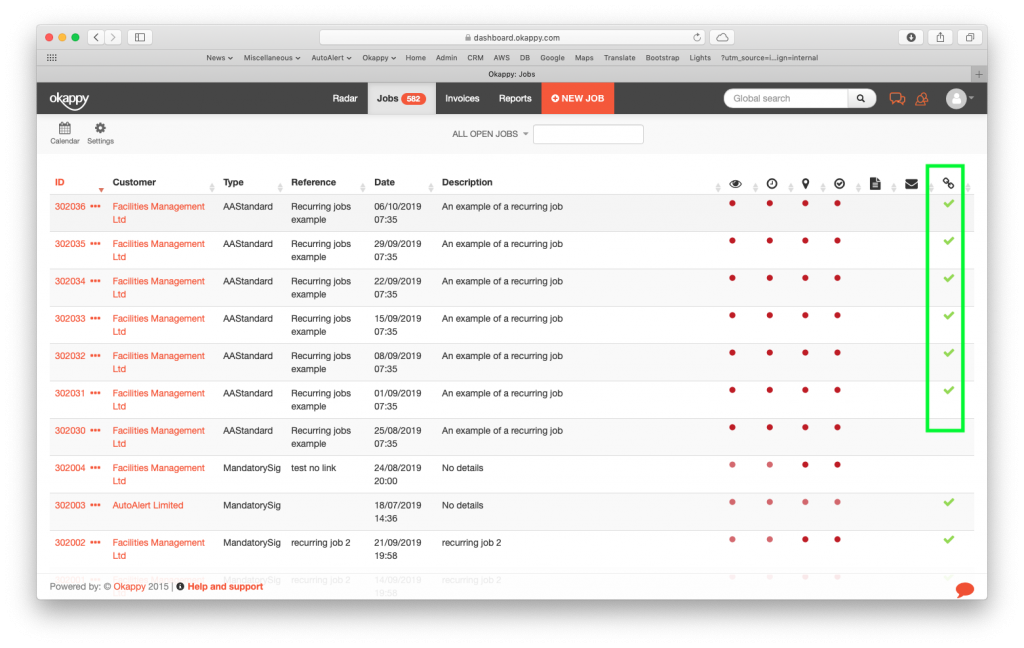Open the jobs Settings gear
The image size is (1024, 648).
tap(100, 133)
